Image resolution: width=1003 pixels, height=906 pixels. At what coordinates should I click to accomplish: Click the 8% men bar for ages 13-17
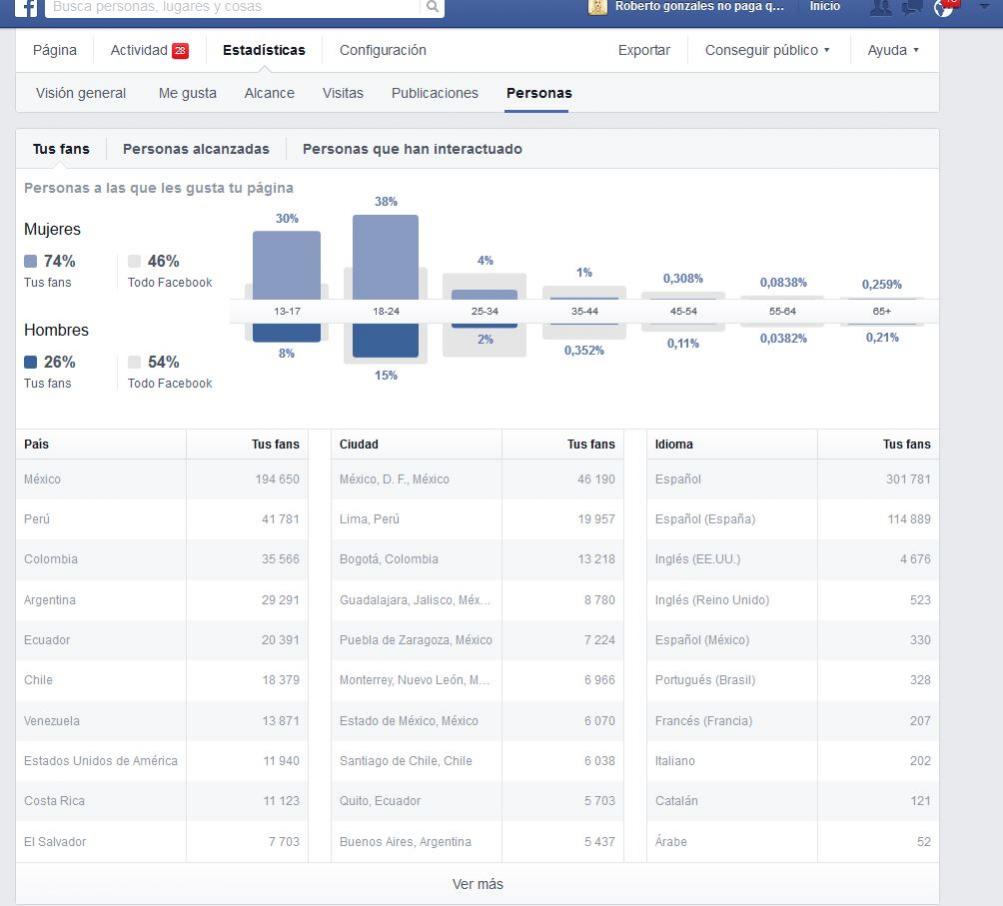[287, 333]
